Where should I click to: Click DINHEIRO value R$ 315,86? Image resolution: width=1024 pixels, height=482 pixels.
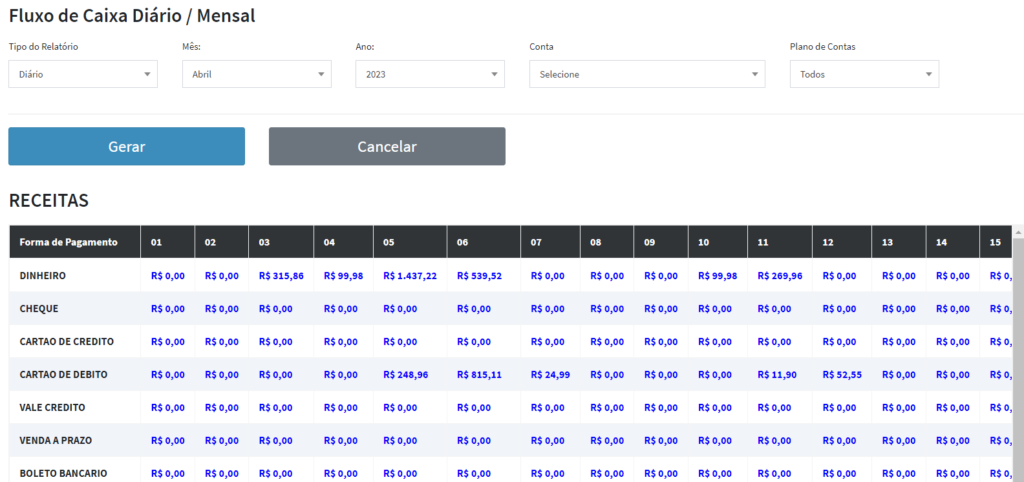click(x=281, y=275)
